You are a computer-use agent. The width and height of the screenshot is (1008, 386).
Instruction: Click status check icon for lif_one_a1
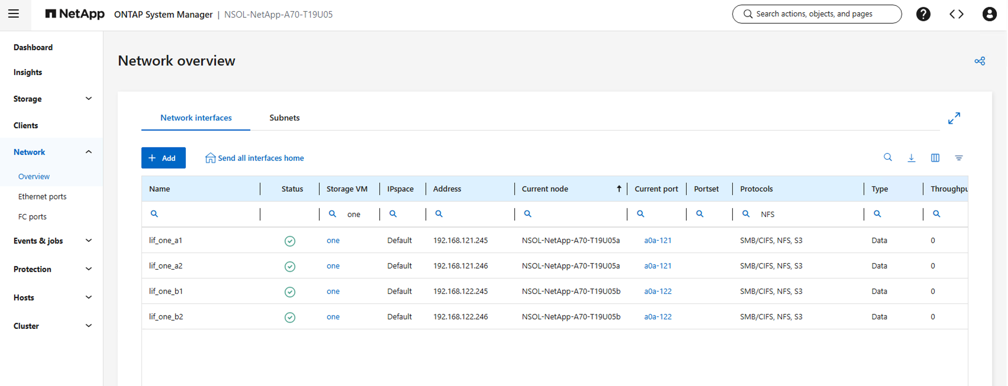pos(290,241)
